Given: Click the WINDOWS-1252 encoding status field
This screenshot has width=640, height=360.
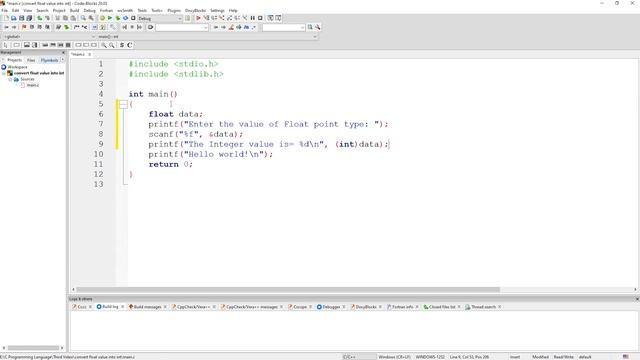Looking at the screenshot, I should point(430,357).
